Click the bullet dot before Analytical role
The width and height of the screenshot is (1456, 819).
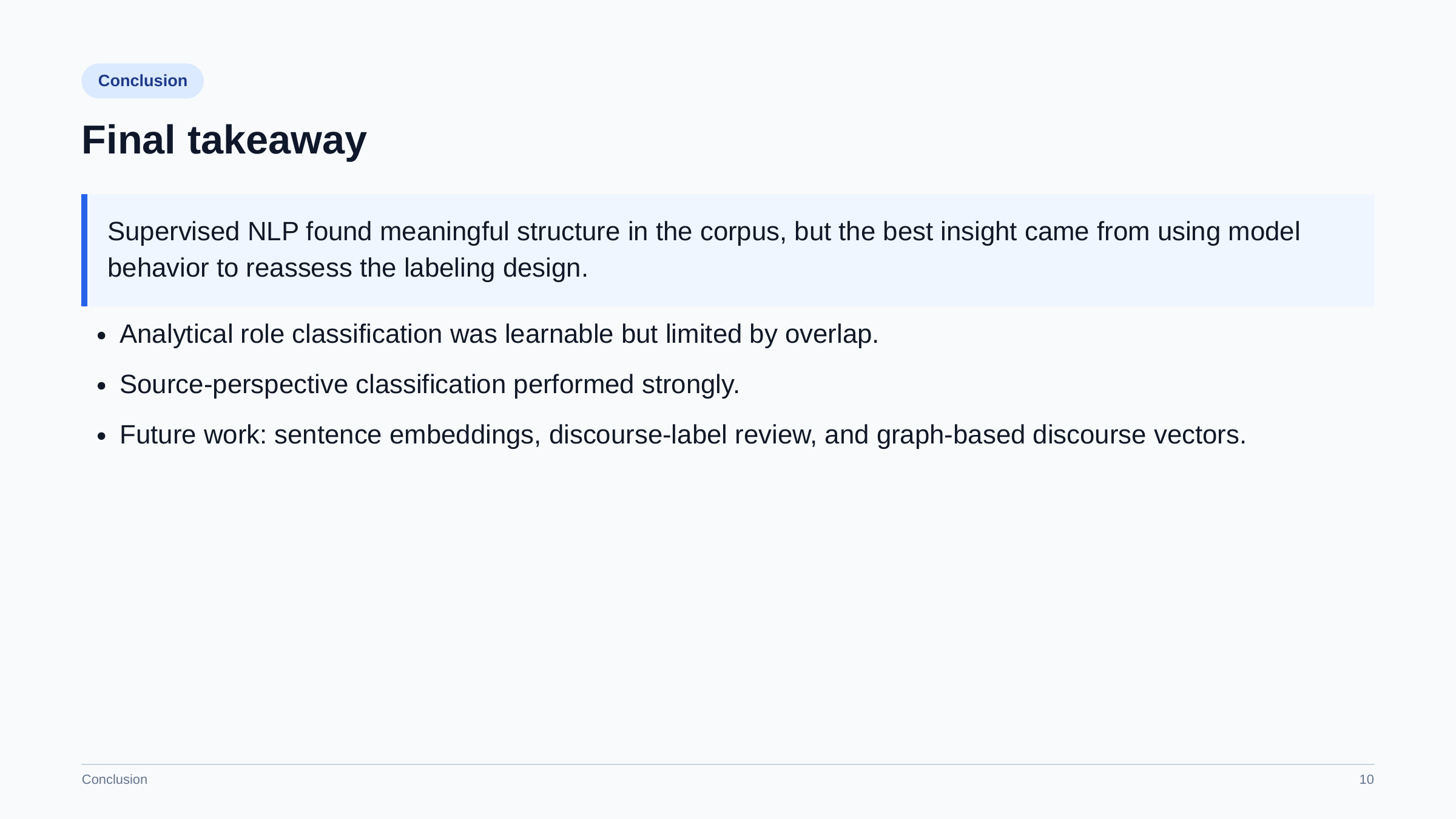tap(101, 335)
